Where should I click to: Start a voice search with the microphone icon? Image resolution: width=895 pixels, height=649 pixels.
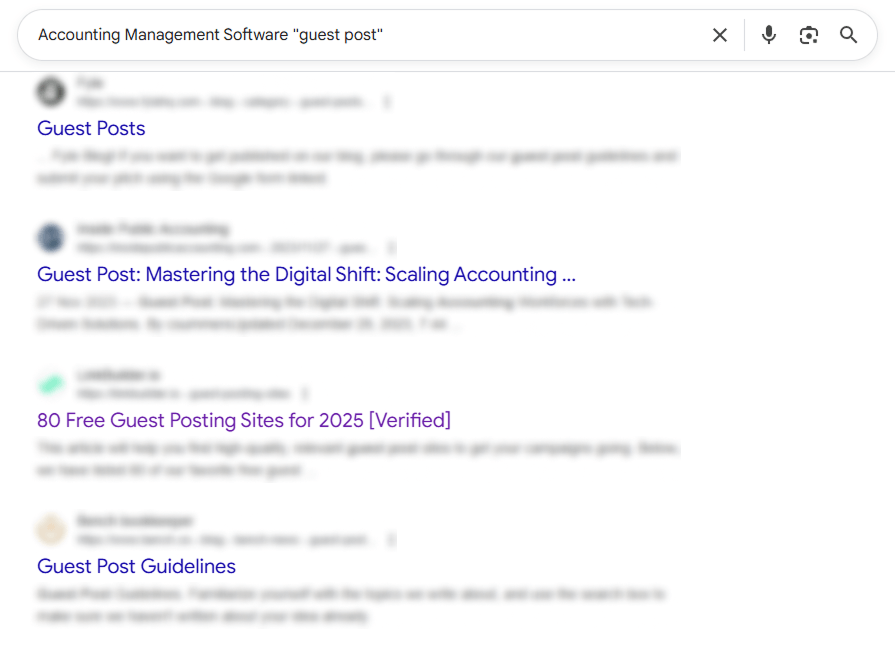pyautogui.click(x=768, y=34)
